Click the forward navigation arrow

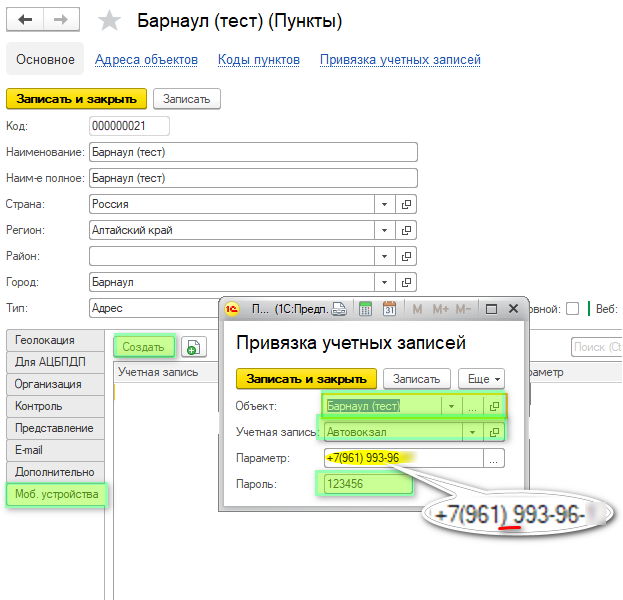coord(62,20)
